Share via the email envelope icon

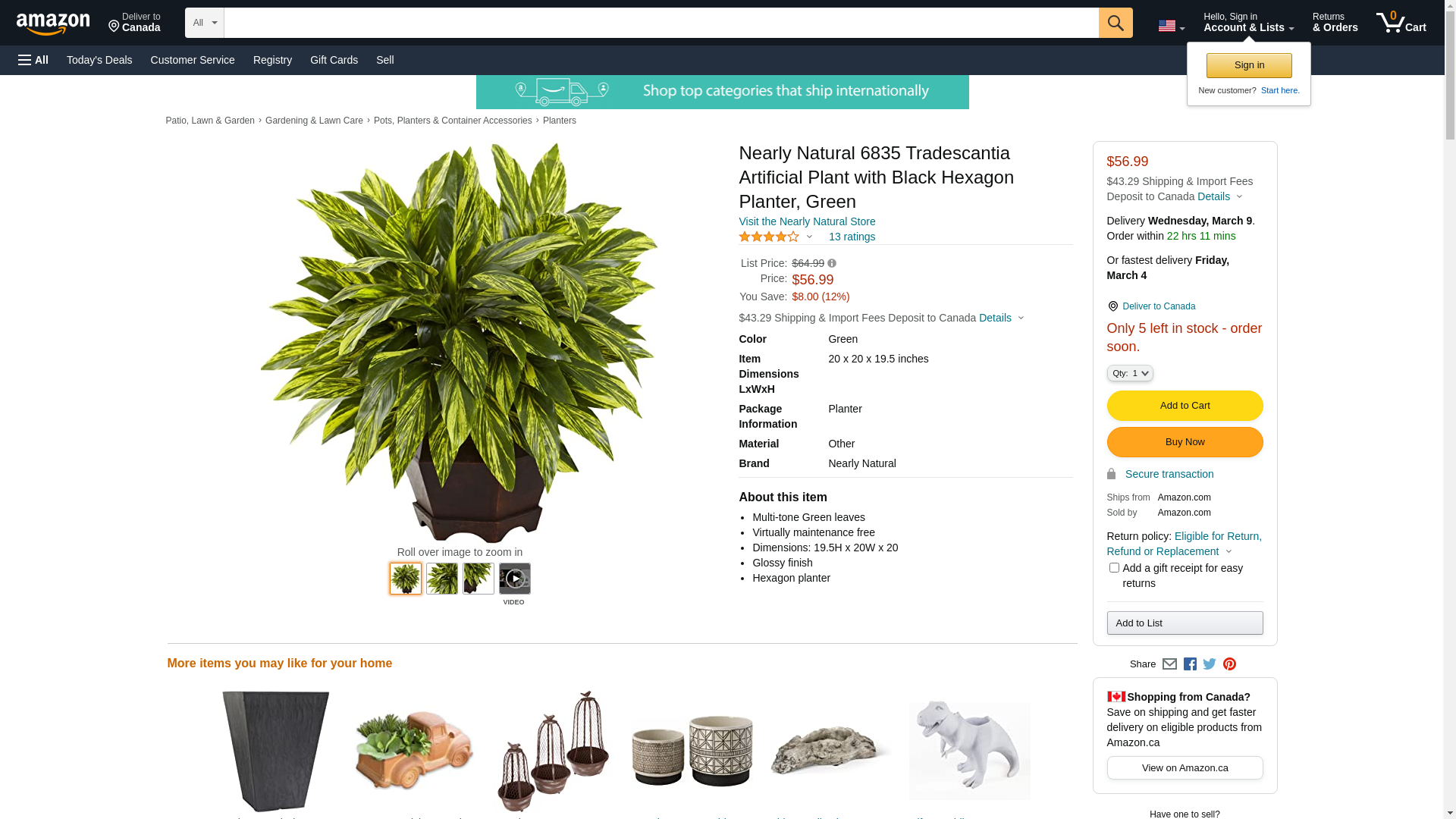(1169, 664)
